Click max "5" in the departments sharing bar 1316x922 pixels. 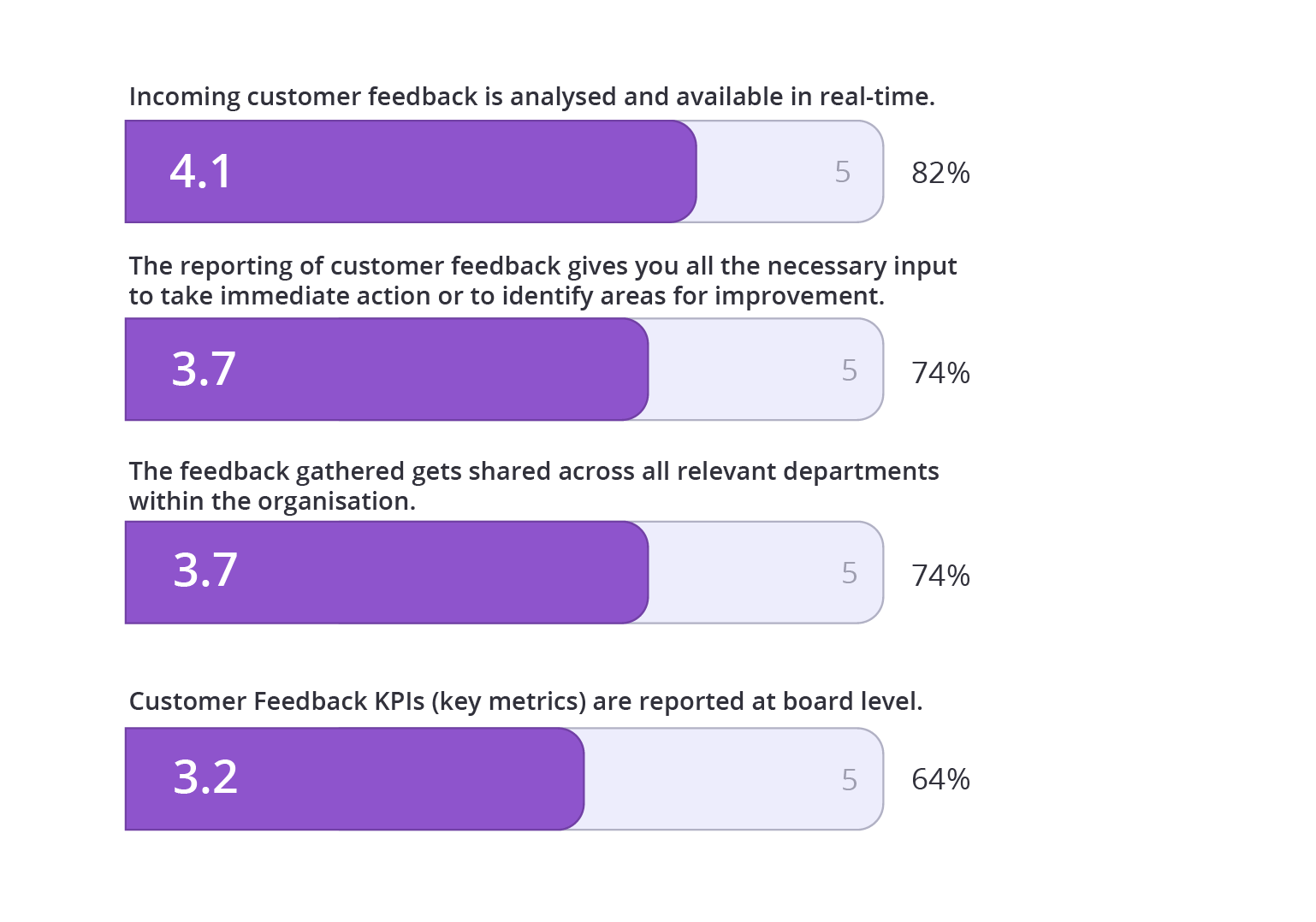849,573
